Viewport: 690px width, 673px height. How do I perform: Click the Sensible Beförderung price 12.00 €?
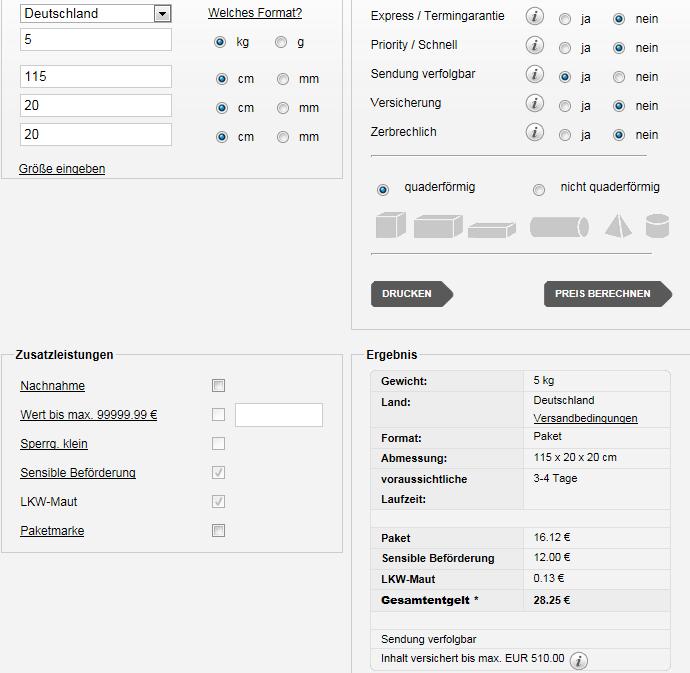pyautogui.click(x=552, y=557)
